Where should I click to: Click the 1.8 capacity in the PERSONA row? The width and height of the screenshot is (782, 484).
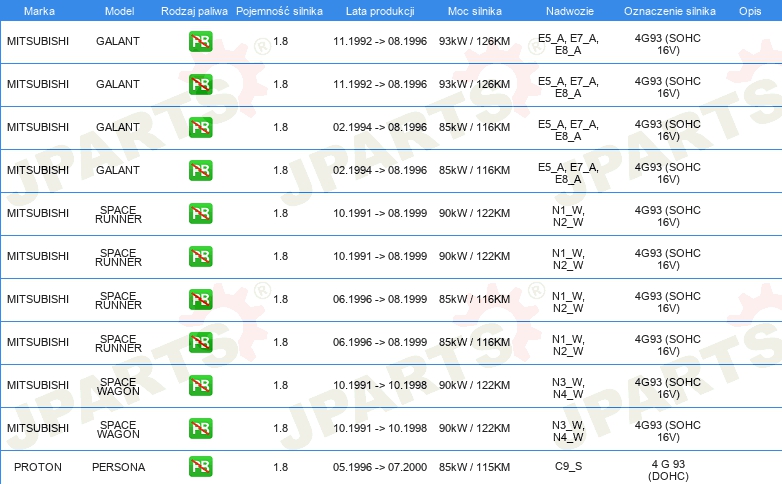point(281,467)
